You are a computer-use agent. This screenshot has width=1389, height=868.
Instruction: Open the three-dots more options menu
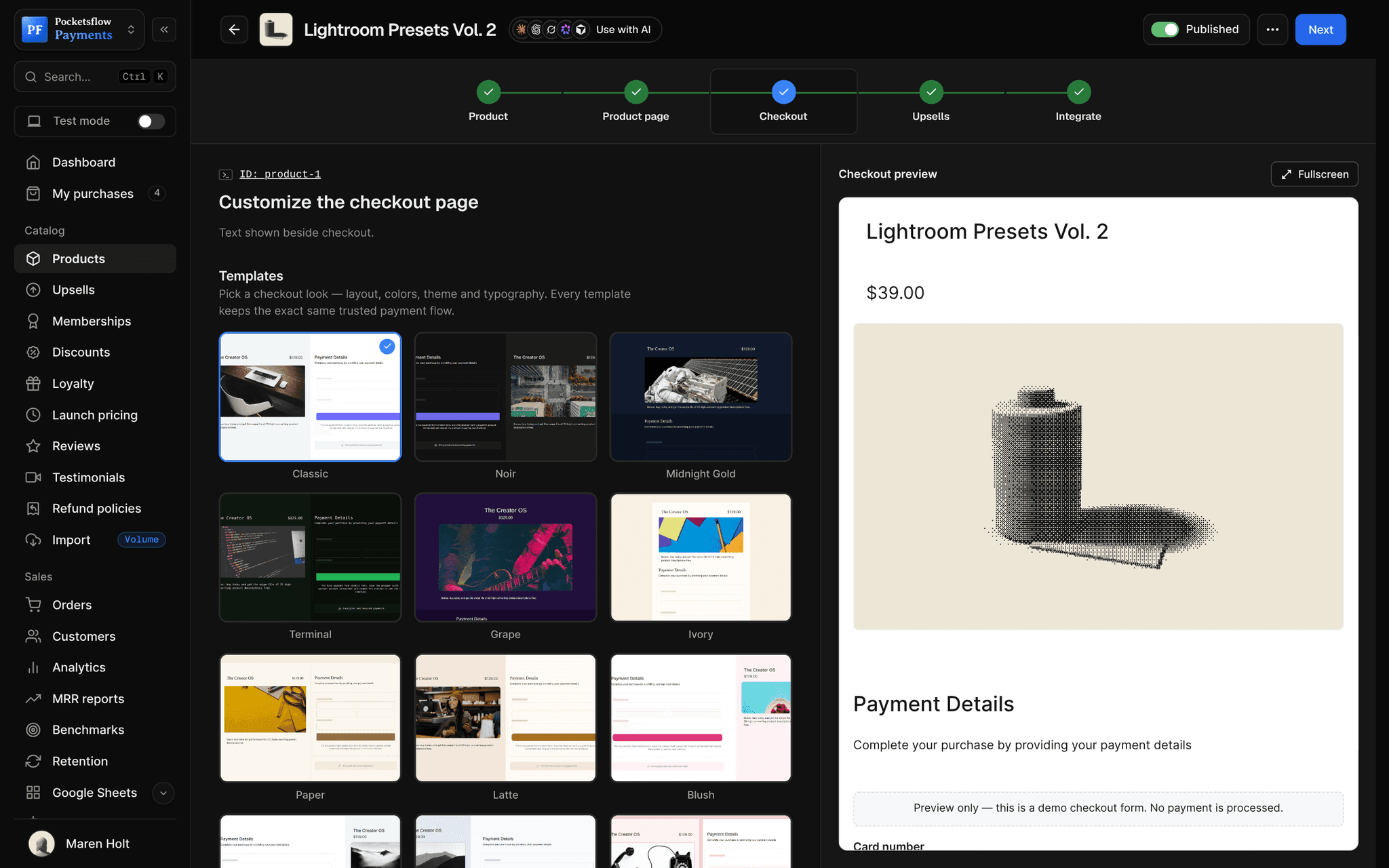(x=1272, y=29)
